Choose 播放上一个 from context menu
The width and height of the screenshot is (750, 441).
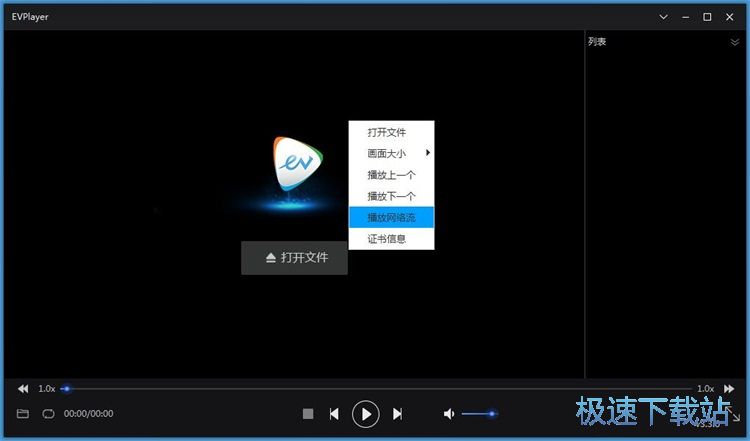click(x=392, y=175)
